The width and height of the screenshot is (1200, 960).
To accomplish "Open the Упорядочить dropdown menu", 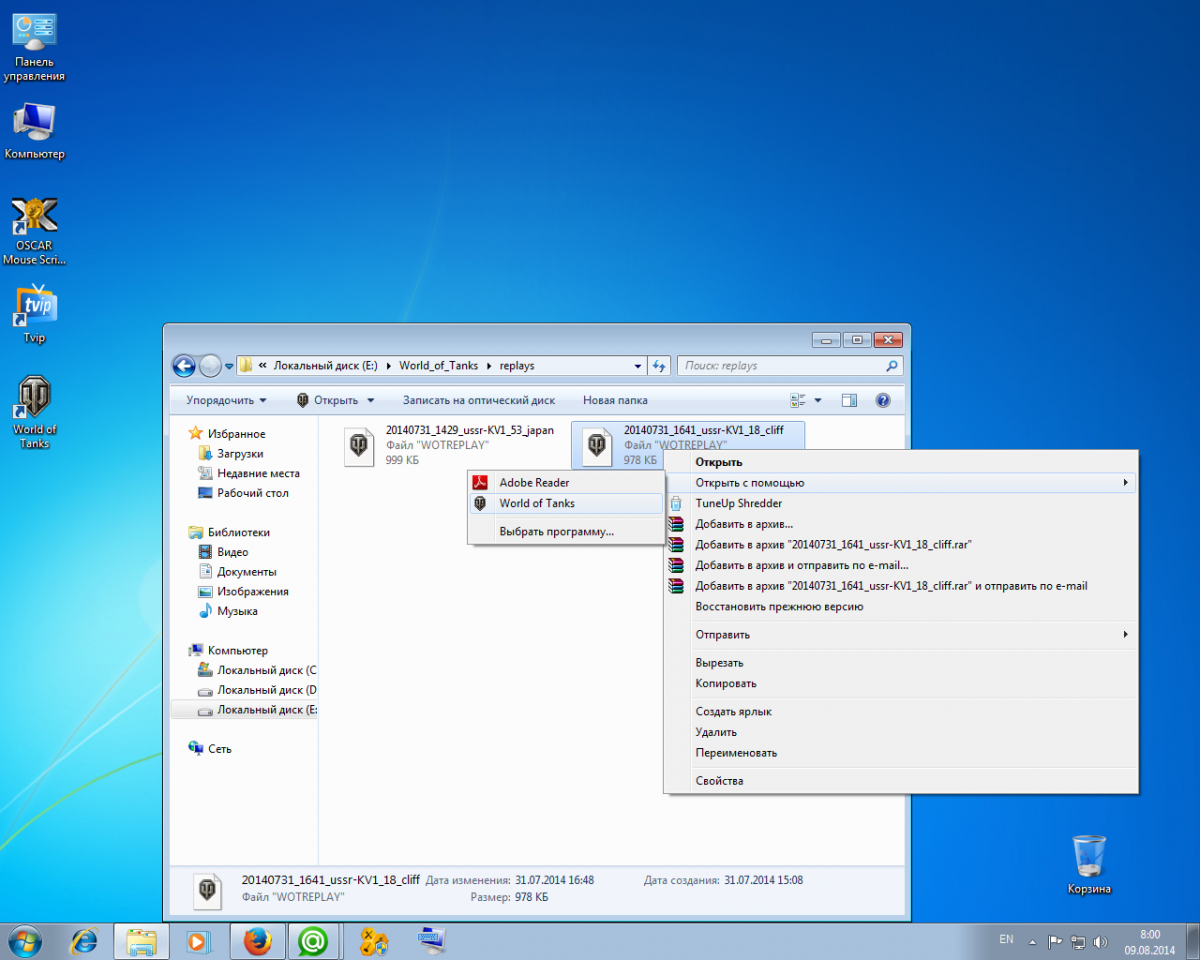I will [226, 400].
